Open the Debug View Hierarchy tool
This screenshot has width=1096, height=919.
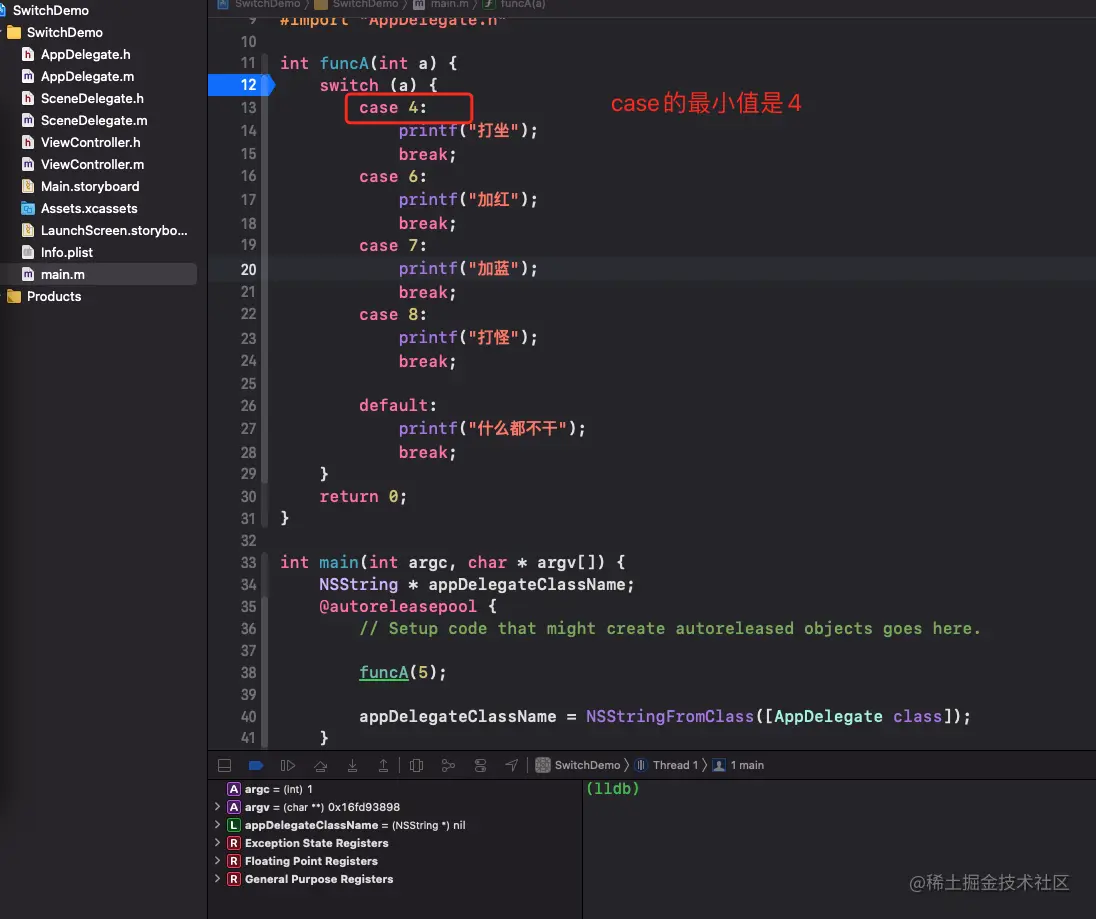point(417,765)
